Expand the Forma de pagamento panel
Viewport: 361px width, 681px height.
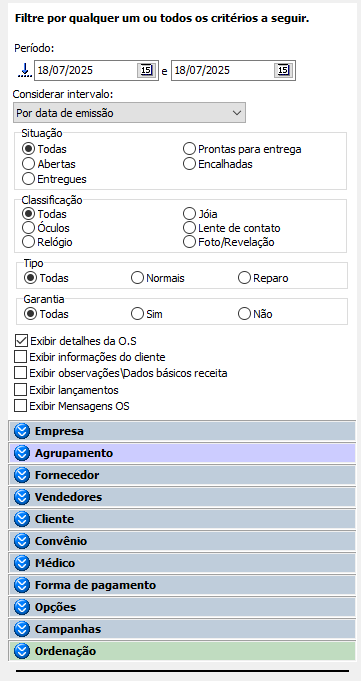(x=182, y=585)
